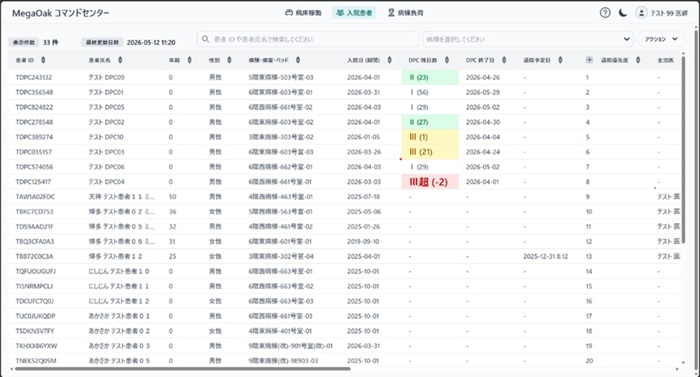Switch to 病棟負荷 tab
Screen dimensions: 700x377
tap(405, 13)
